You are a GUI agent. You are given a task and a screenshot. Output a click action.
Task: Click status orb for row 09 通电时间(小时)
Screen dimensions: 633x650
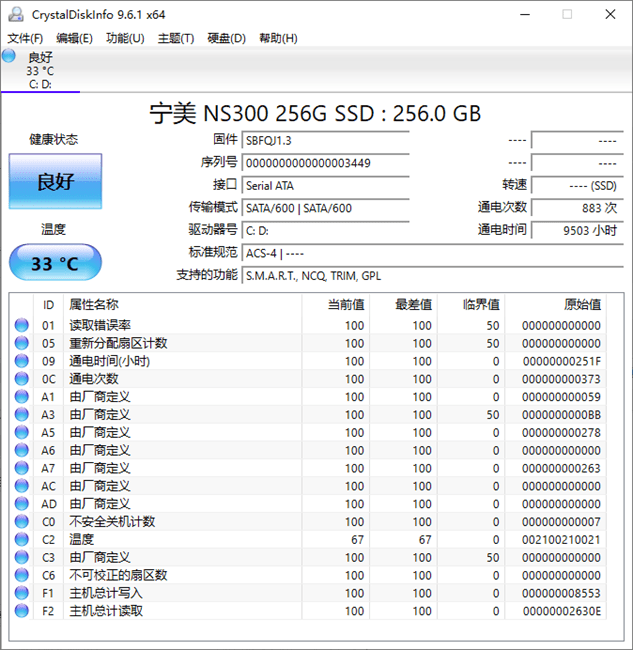[22, 361]
